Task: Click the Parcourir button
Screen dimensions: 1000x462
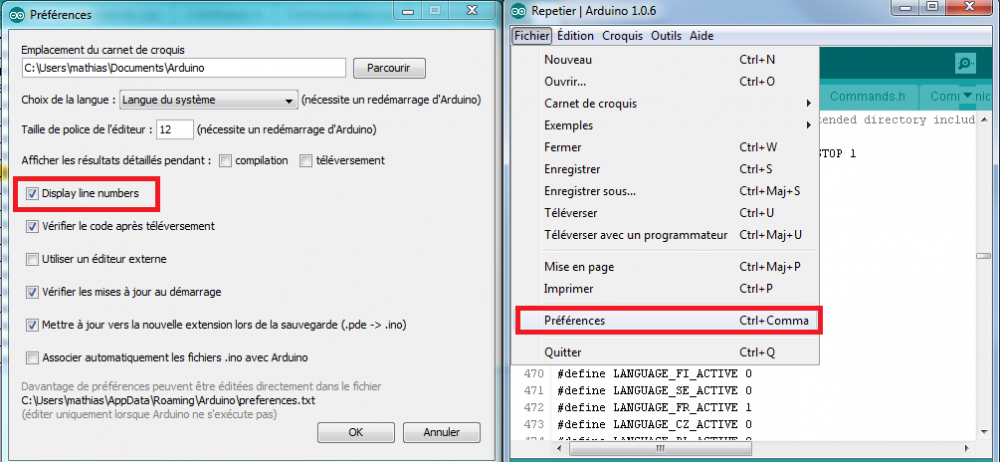Action: 388,68
